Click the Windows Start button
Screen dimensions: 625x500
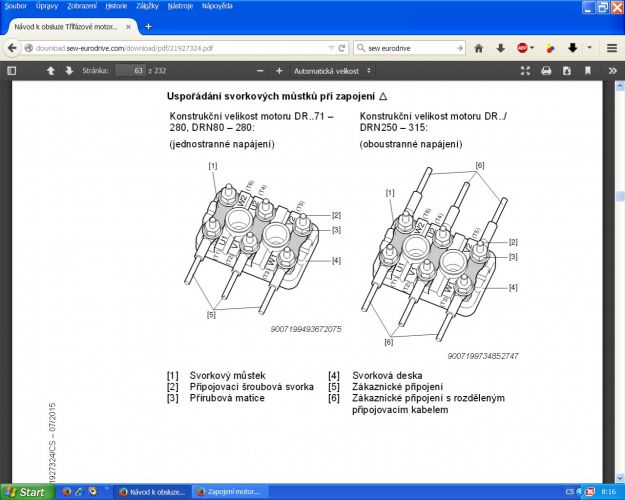[x=26, y=492]
